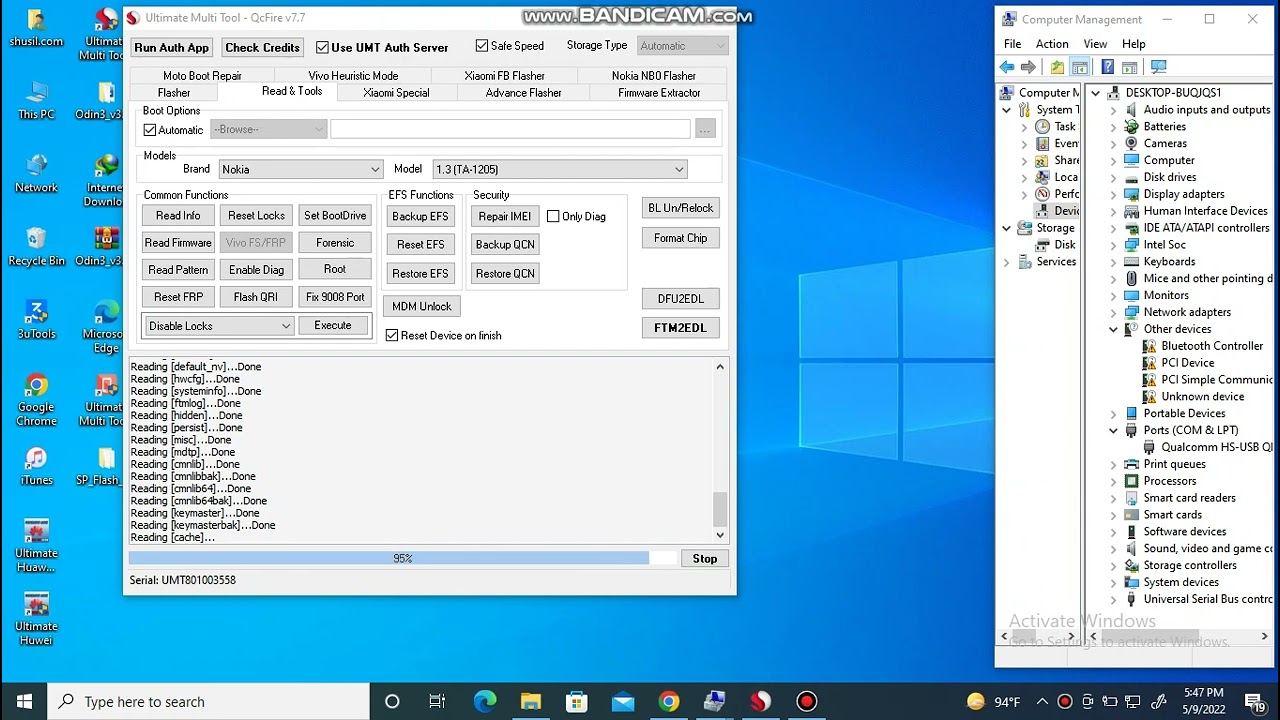Toggle Use UMT Auth Server checkbox
The width and height of the screenshot is (1280, 720).
tap(322, 47)
